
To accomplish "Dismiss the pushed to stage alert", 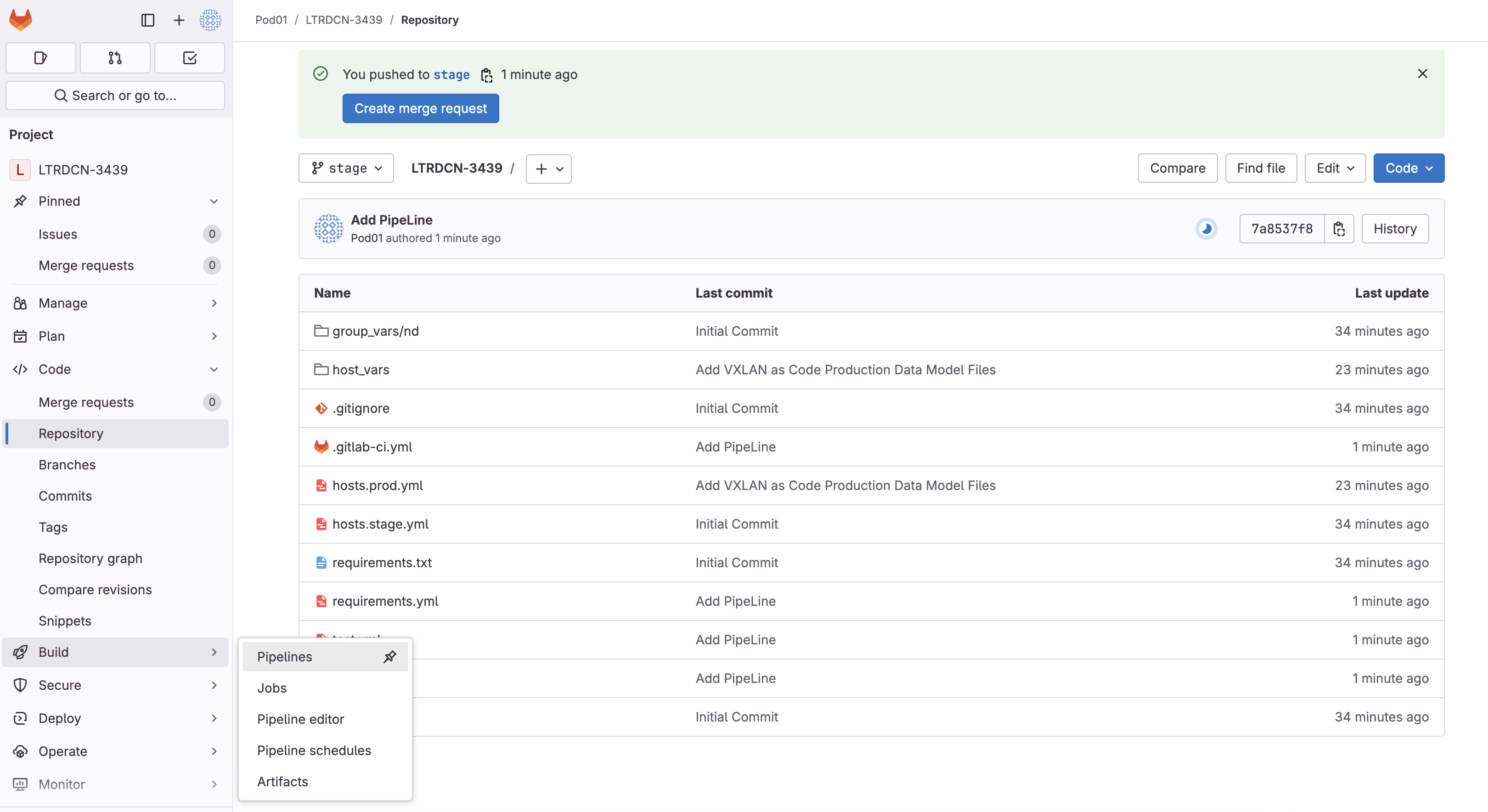I will point(1422,73).
